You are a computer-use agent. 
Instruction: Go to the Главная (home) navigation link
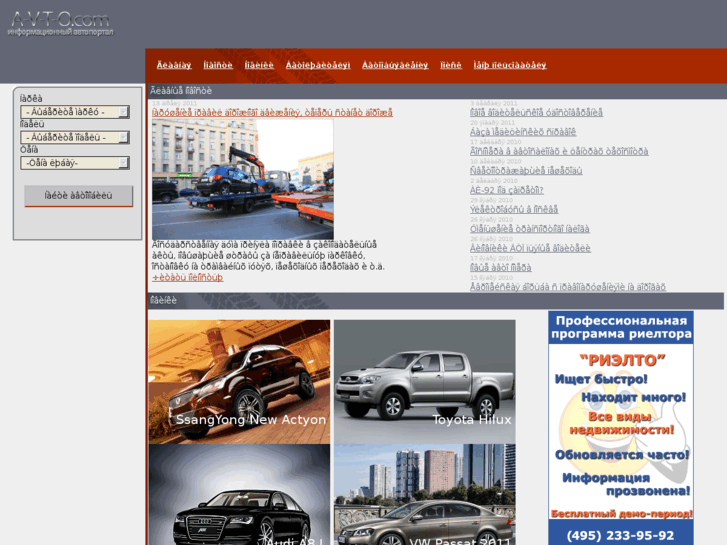[174, 65]
